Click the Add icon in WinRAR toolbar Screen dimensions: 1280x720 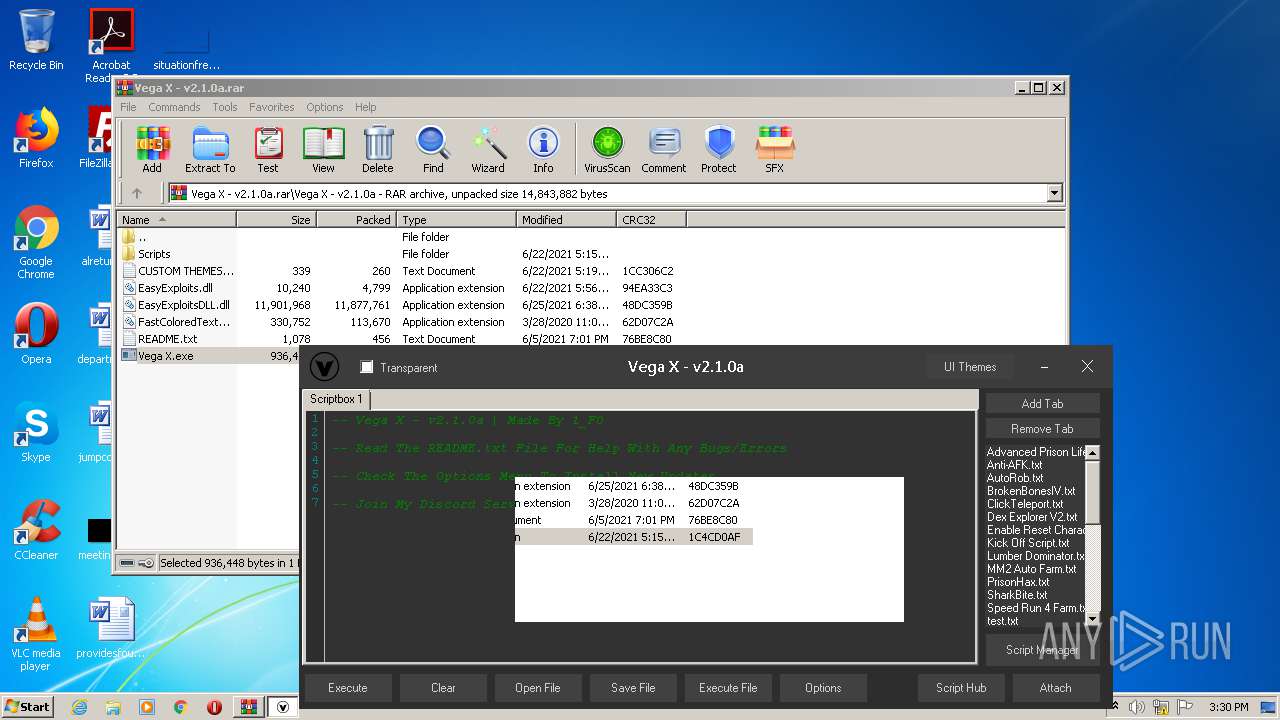pyautogui.click(x=152, y=150)
